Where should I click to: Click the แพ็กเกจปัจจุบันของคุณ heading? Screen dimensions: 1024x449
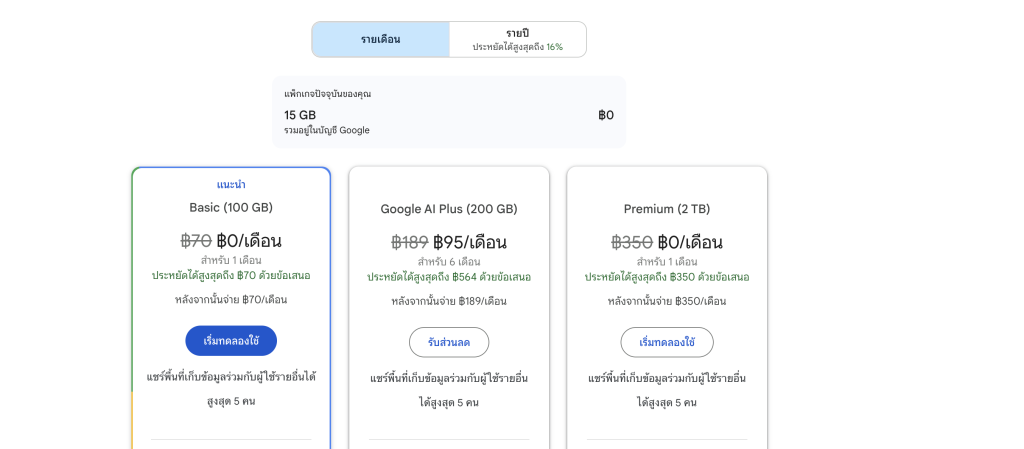coord(328,94)
